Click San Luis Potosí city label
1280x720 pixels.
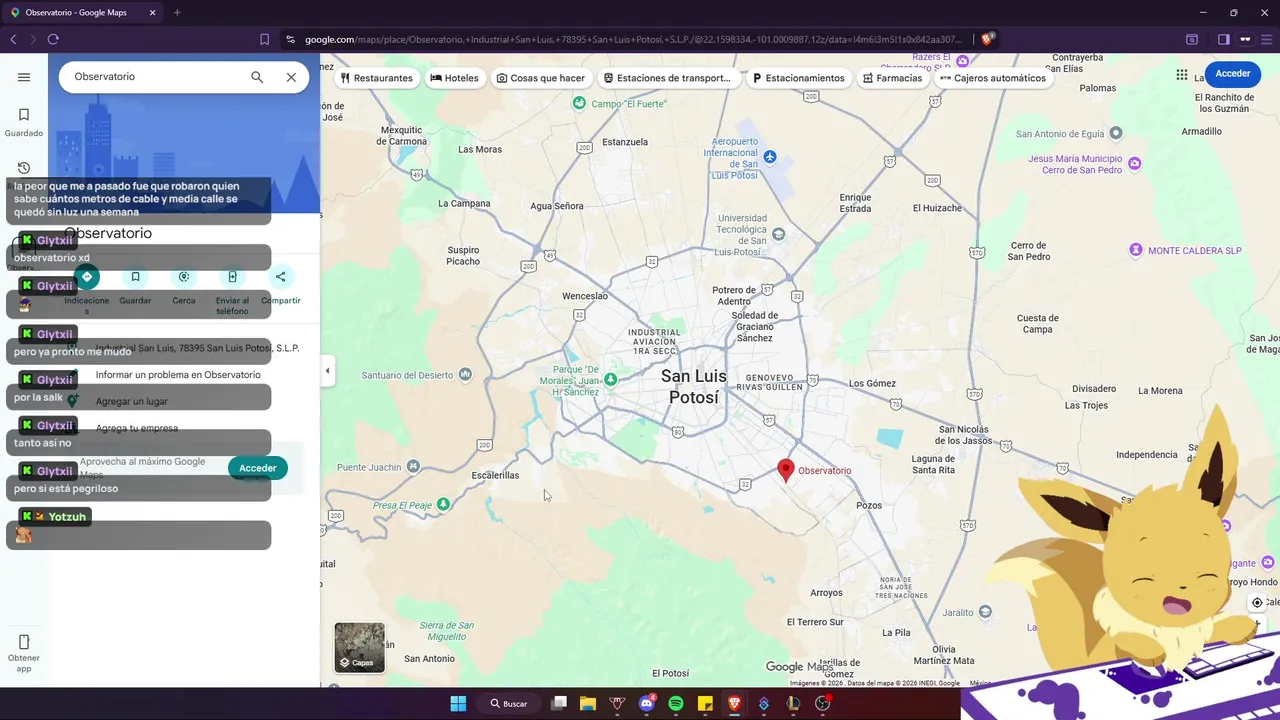tap(694, 387)
